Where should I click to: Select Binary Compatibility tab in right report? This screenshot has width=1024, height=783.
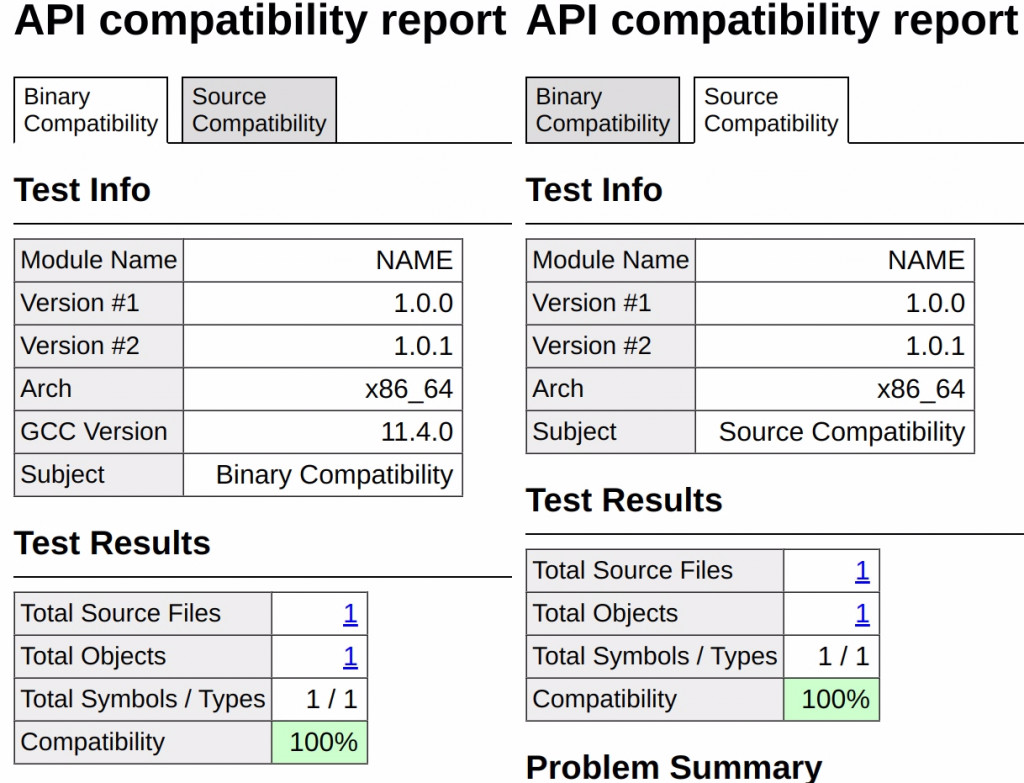(x=603, y=110)
